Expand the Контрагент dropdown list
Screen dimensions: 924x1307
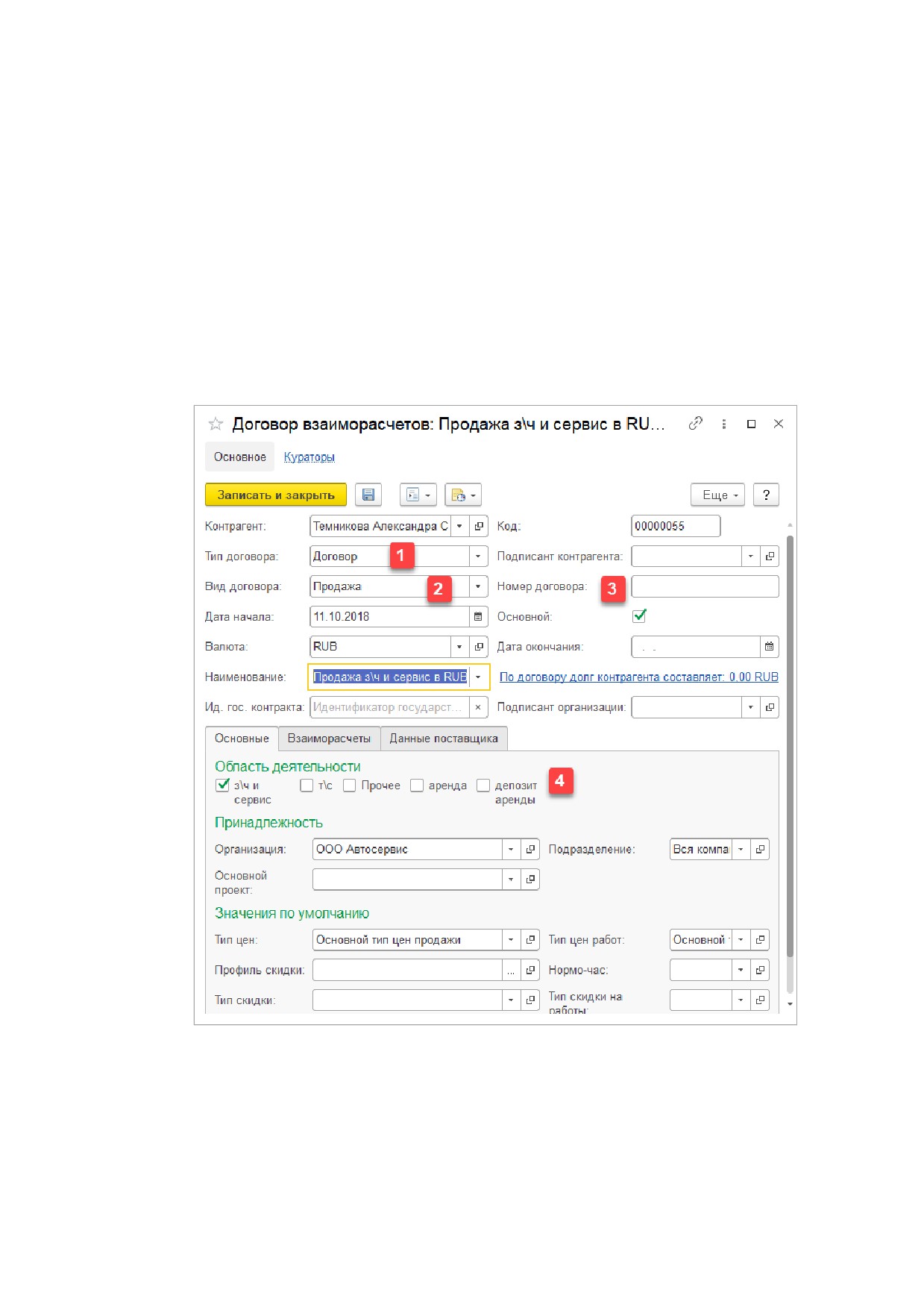pos(459,526)
